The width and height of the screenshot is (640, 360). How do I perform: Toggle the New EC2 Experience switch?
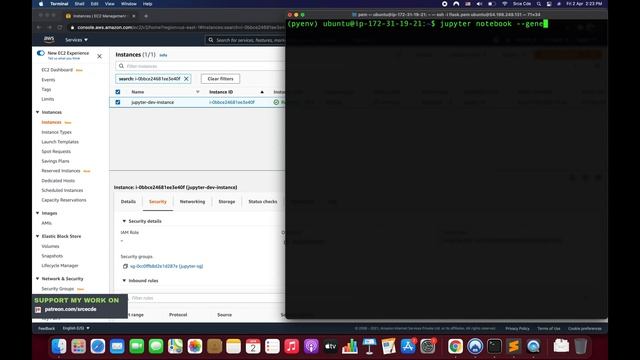tap(40, 53)
